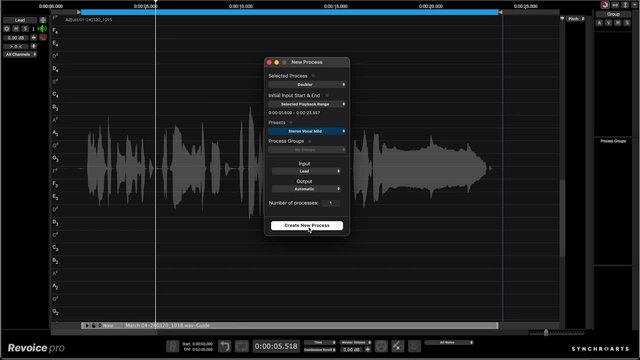This screenshot has width=640, height=360.
Task: Click the undo arrow button in transport bar
Action: [224, 346]
